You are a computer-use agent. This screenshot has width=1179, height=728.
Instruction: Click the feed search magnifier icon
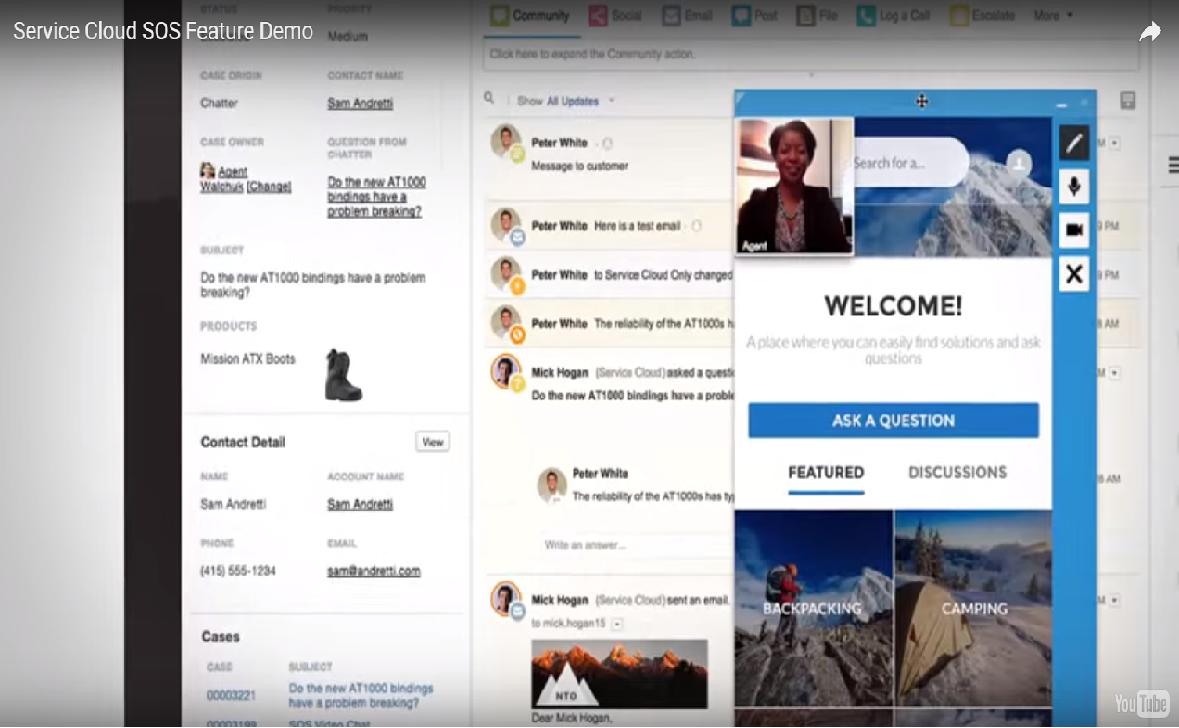click(x=489, y=99)
